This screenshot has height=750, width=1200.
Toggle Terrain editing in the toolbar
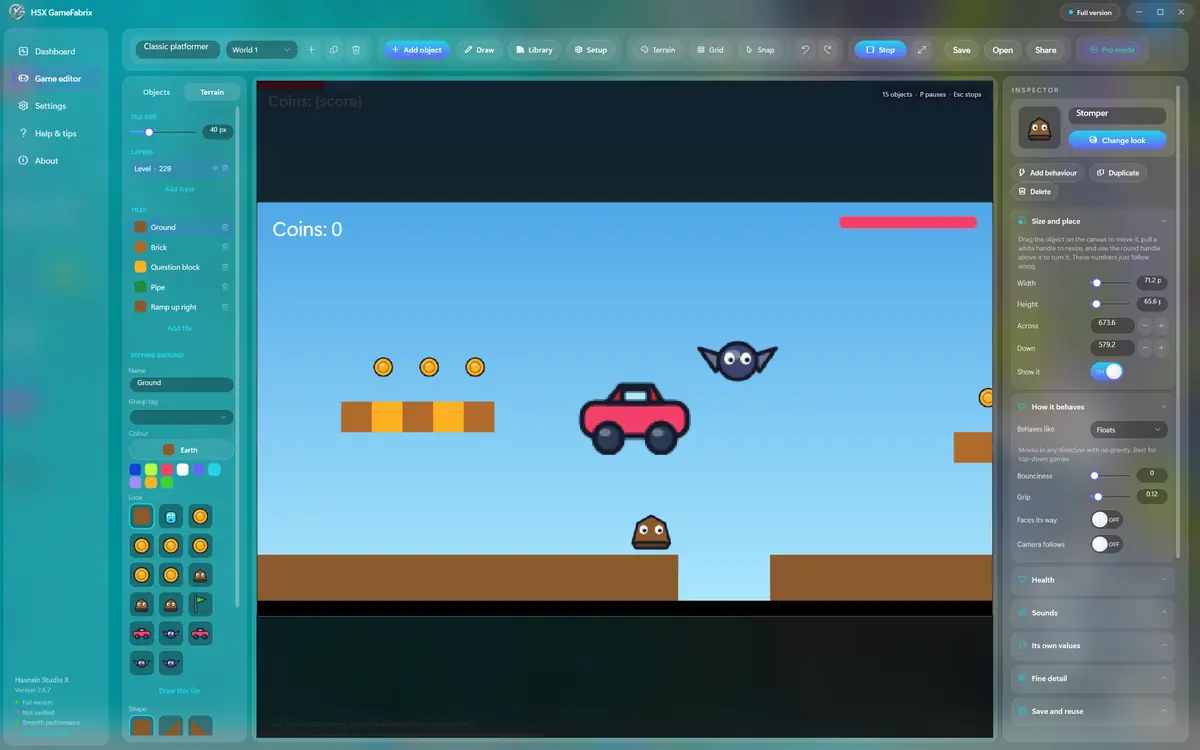click(658, 49)
